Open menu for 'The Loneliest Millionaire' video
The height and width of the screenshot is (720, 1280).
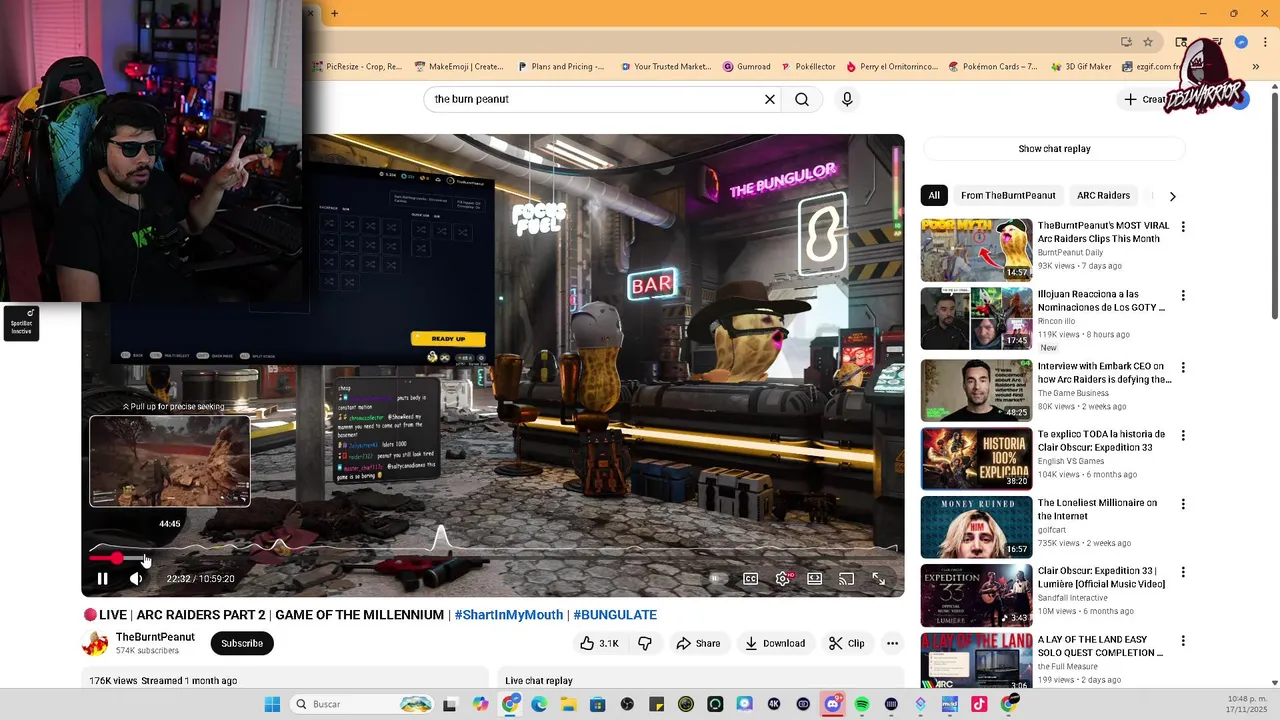pos(1183,505)
